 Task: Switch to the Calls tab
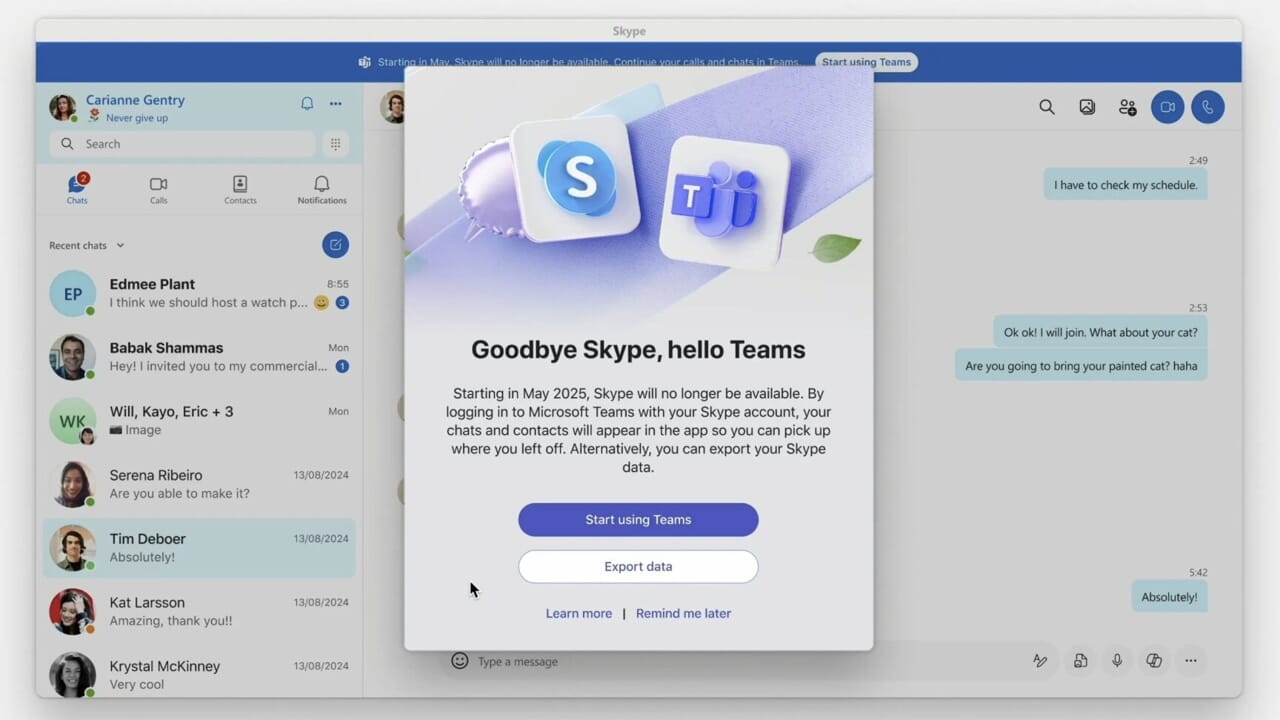[x=158, y=189]
